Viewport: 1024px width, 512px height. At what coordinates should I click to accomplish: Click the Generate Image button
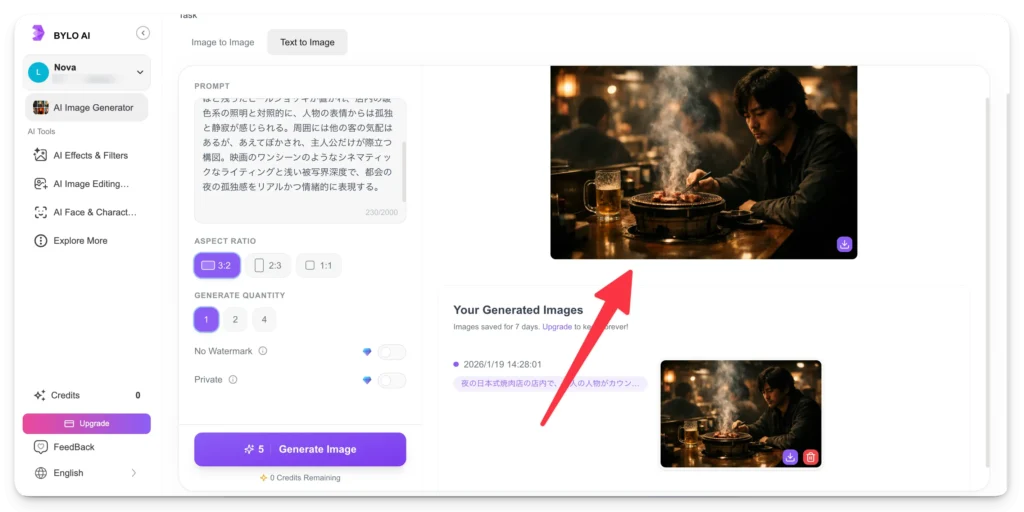[x=300, y=449]
